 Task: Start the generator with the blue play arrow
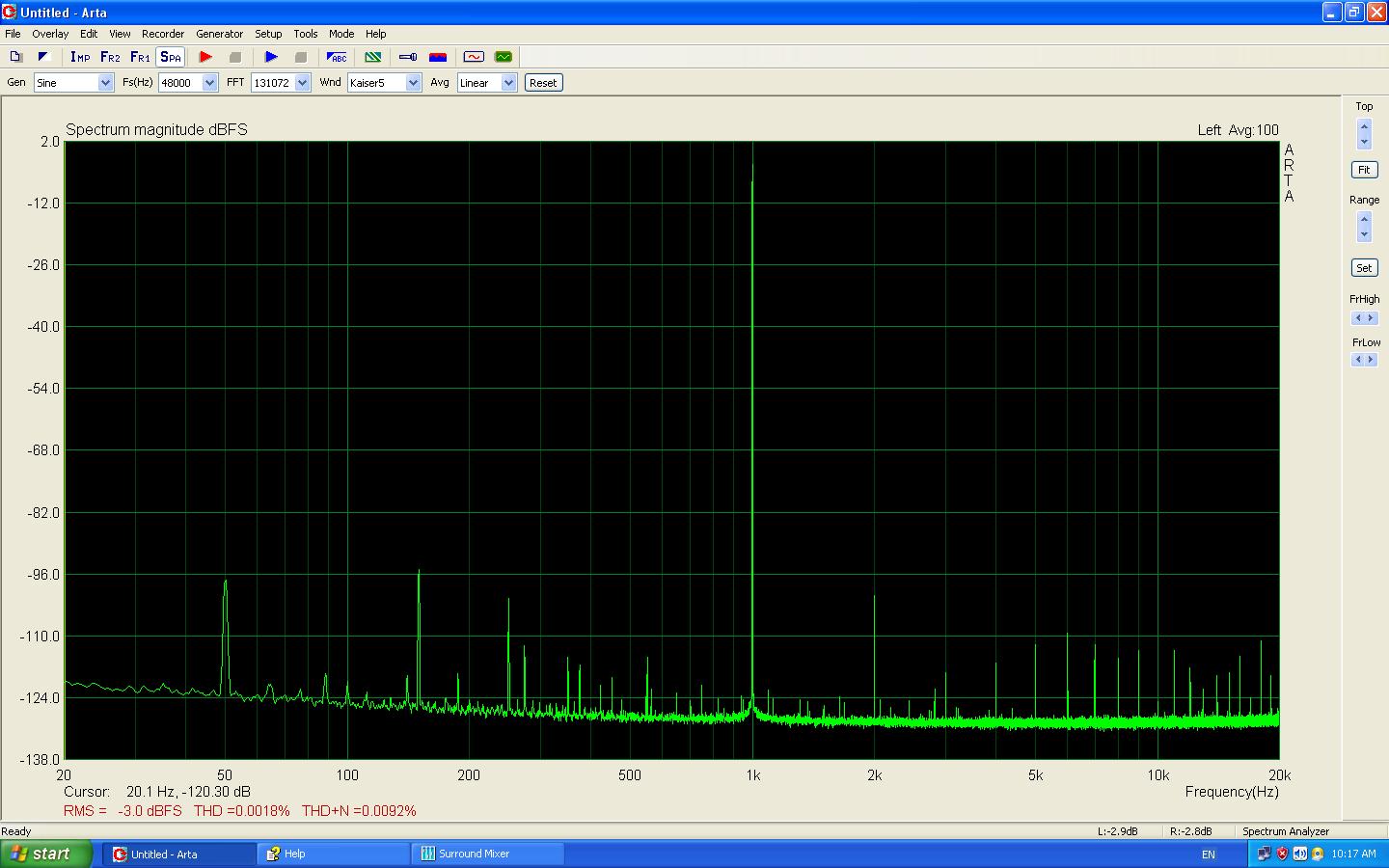coord(271,57)
